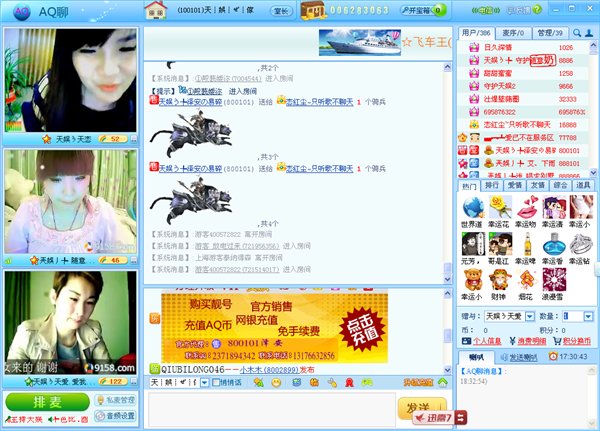Click the green 排麦 queue mic button

click(x=47, y=402)
